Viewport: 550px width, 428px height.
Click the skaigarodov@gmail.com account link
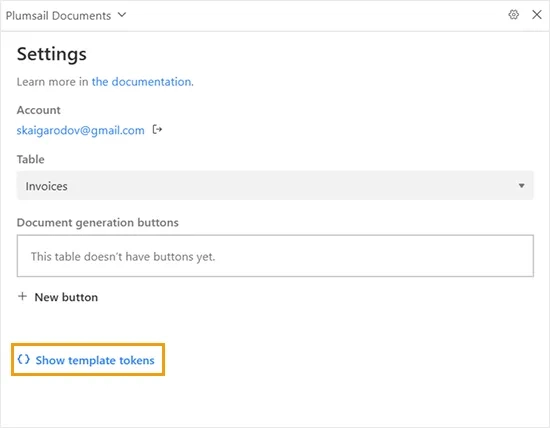click(x=80, y=131)
